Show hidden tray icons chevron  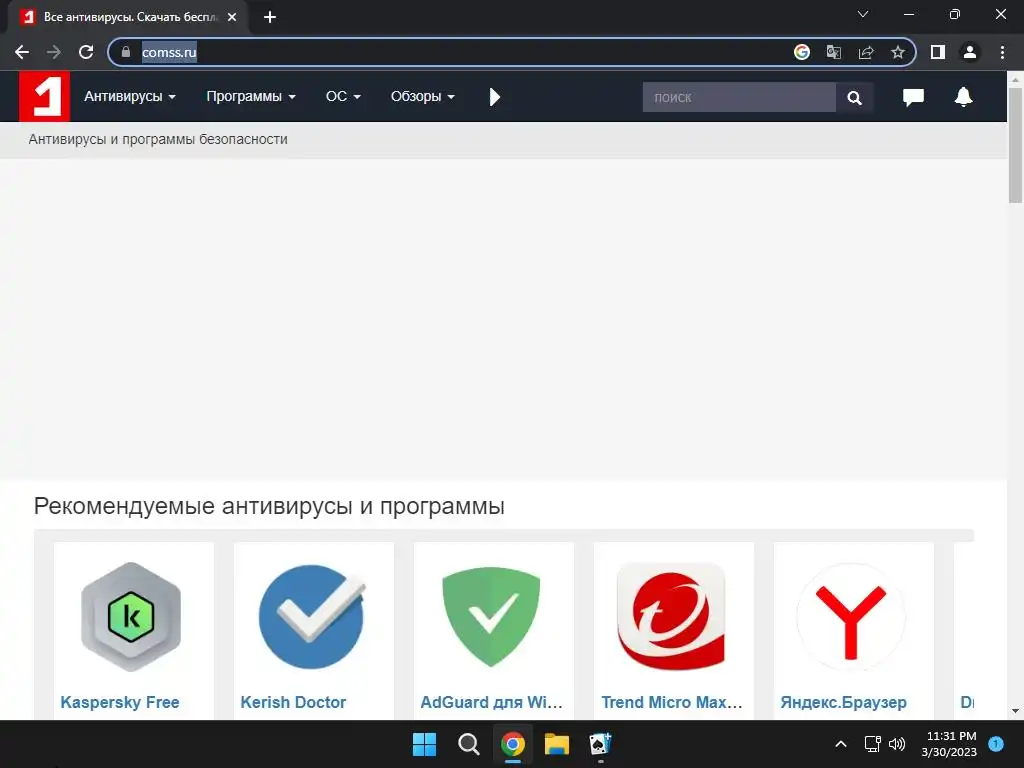(x=841, y=744)
